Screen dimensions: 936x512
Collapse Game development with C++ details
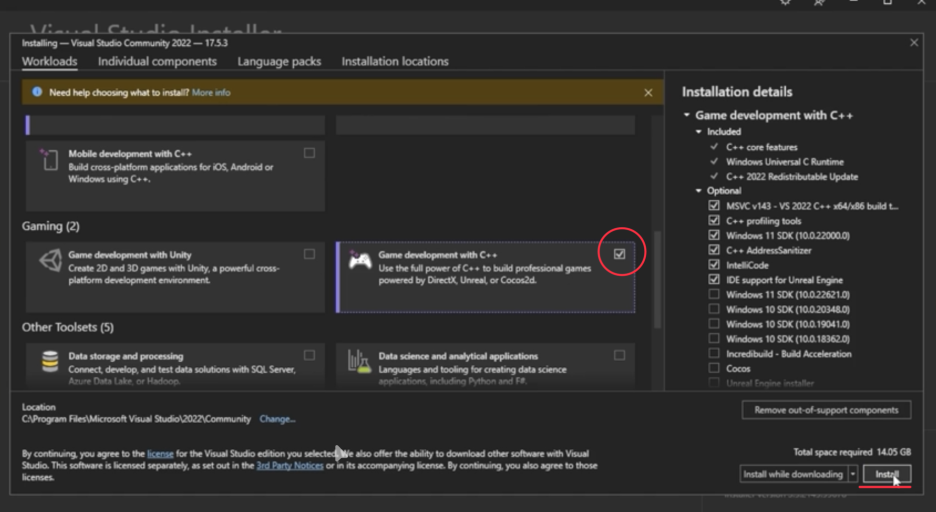tap(687, 115)
